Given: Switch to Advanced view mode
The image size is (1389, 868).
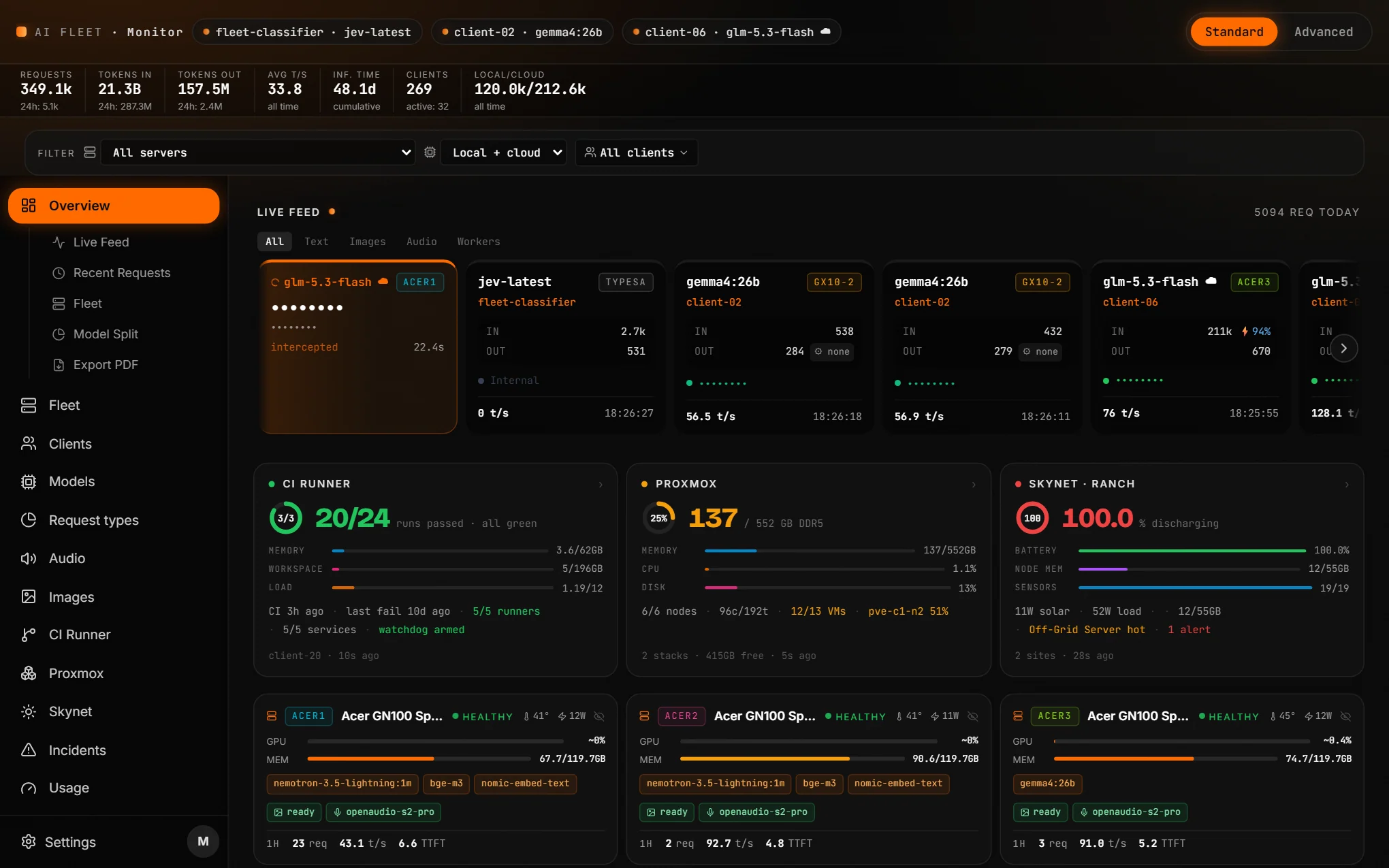Looking at the screenshot, I should [x=1323, y=32].
